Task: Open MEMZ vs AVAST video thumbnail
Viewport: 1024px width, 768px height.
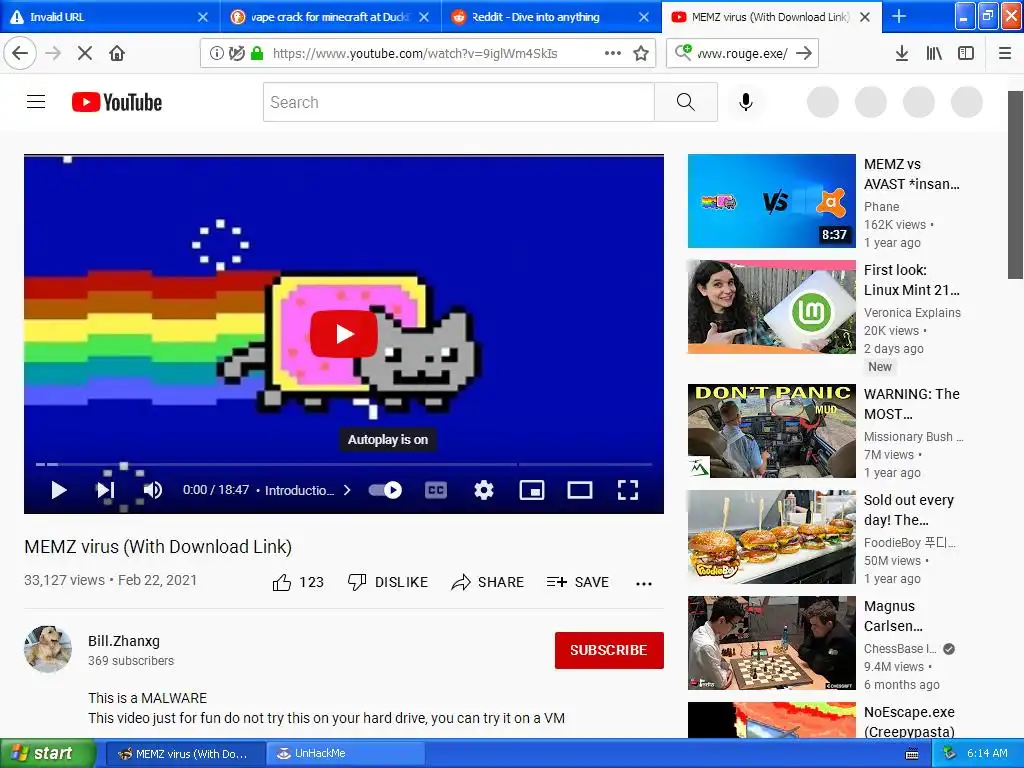Action: pyautogui.click(x=771, y=200)
